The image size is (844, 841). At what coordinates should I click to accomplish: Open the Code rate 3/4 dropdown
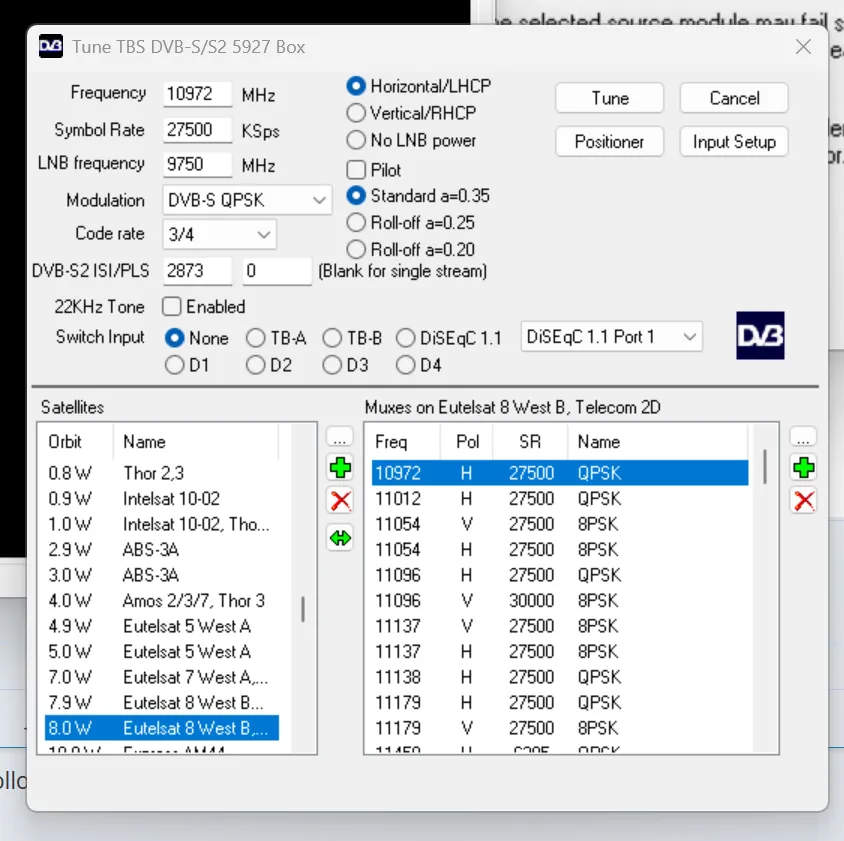coord(220,234)
